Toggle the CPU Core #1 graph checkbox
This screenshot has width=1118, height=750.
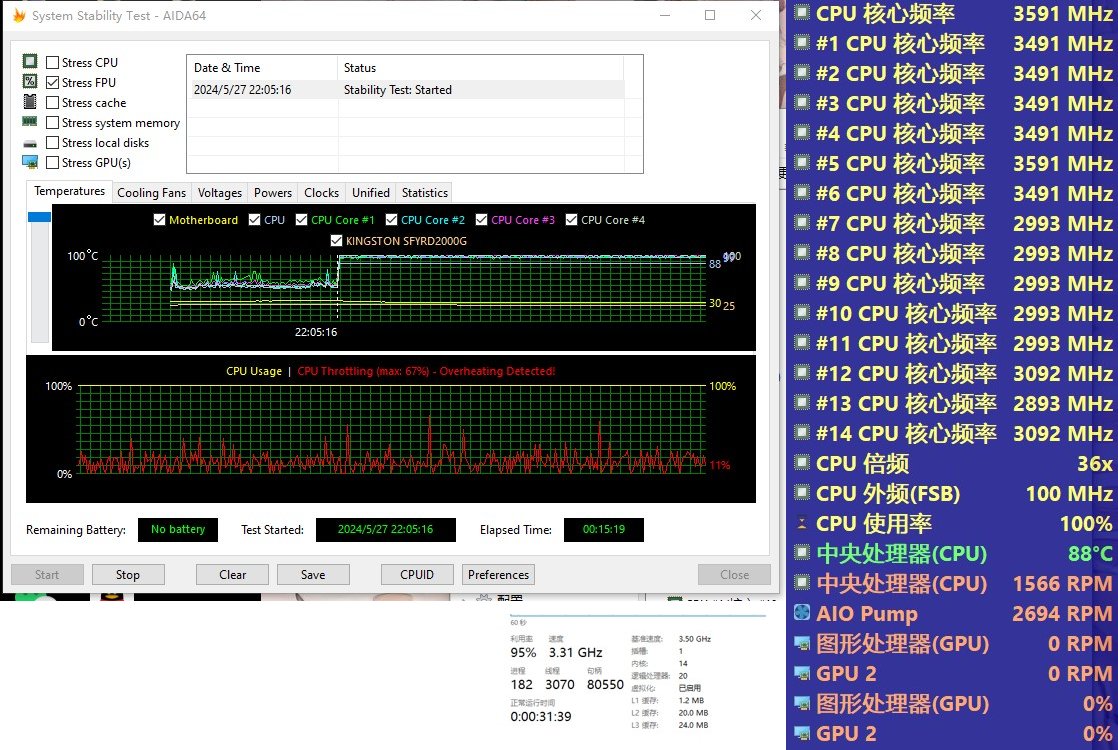tap(301, 220)
